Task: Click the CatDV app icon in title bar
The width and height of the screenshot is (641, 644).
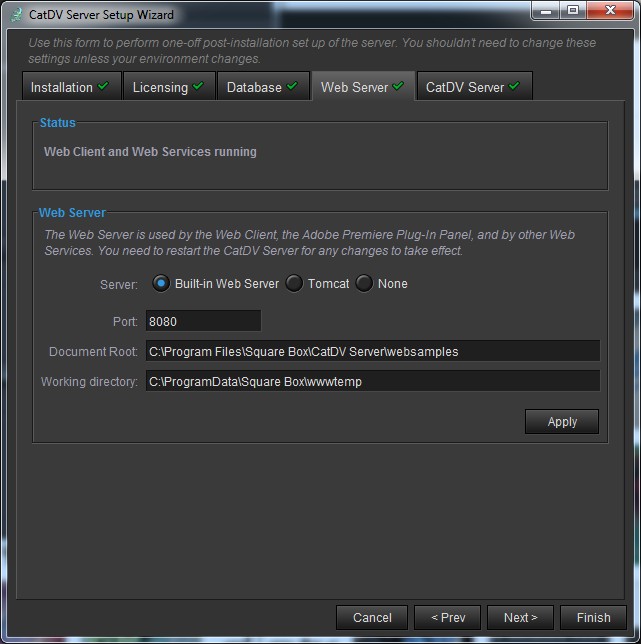Action: tap(16, 15)
